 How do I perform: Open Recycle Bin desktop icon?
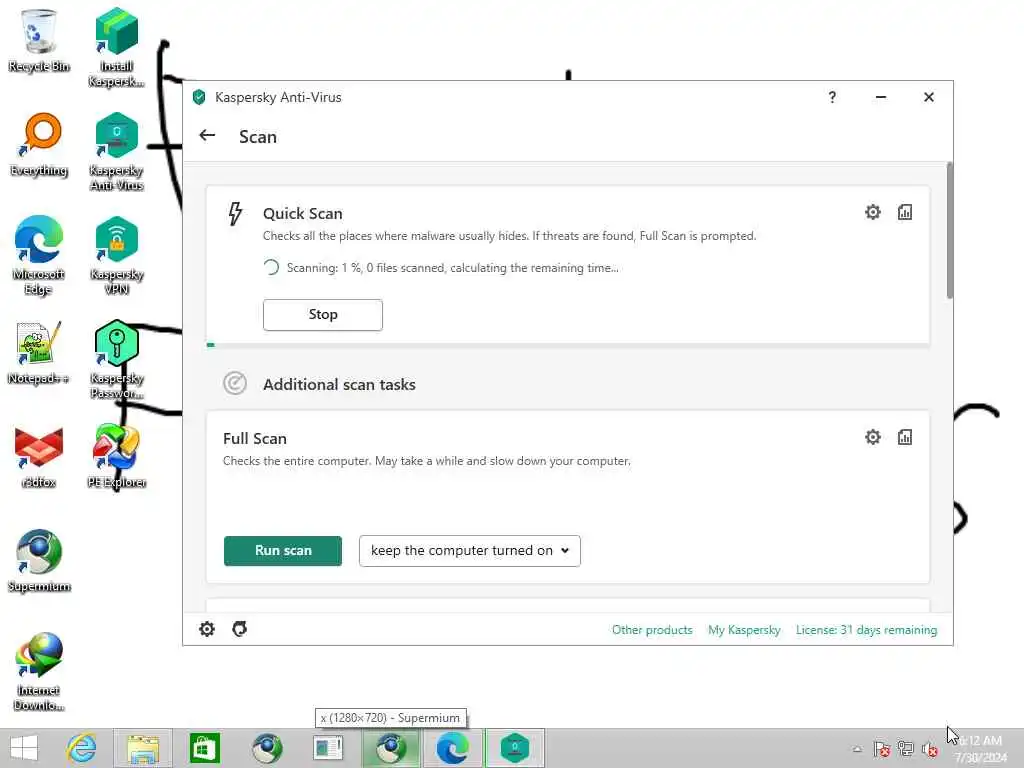39,40
